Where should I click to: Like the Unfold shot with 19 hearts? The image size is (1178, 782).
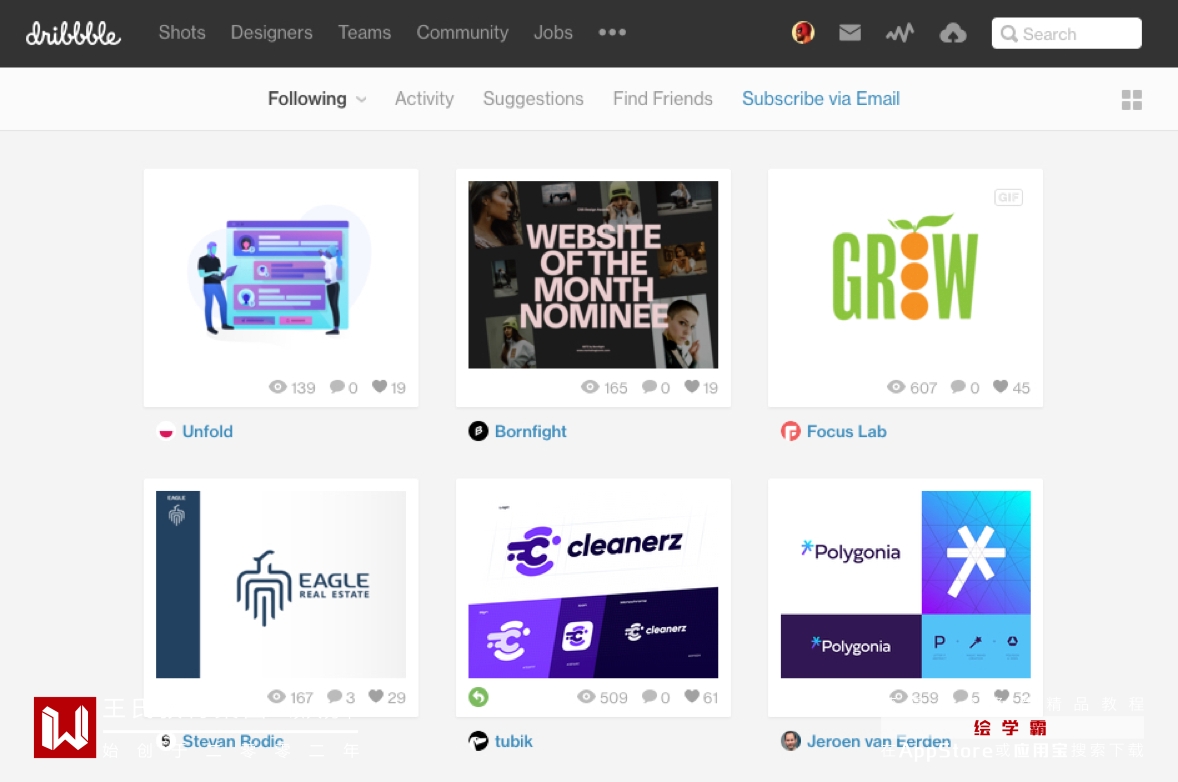(379, 386)
